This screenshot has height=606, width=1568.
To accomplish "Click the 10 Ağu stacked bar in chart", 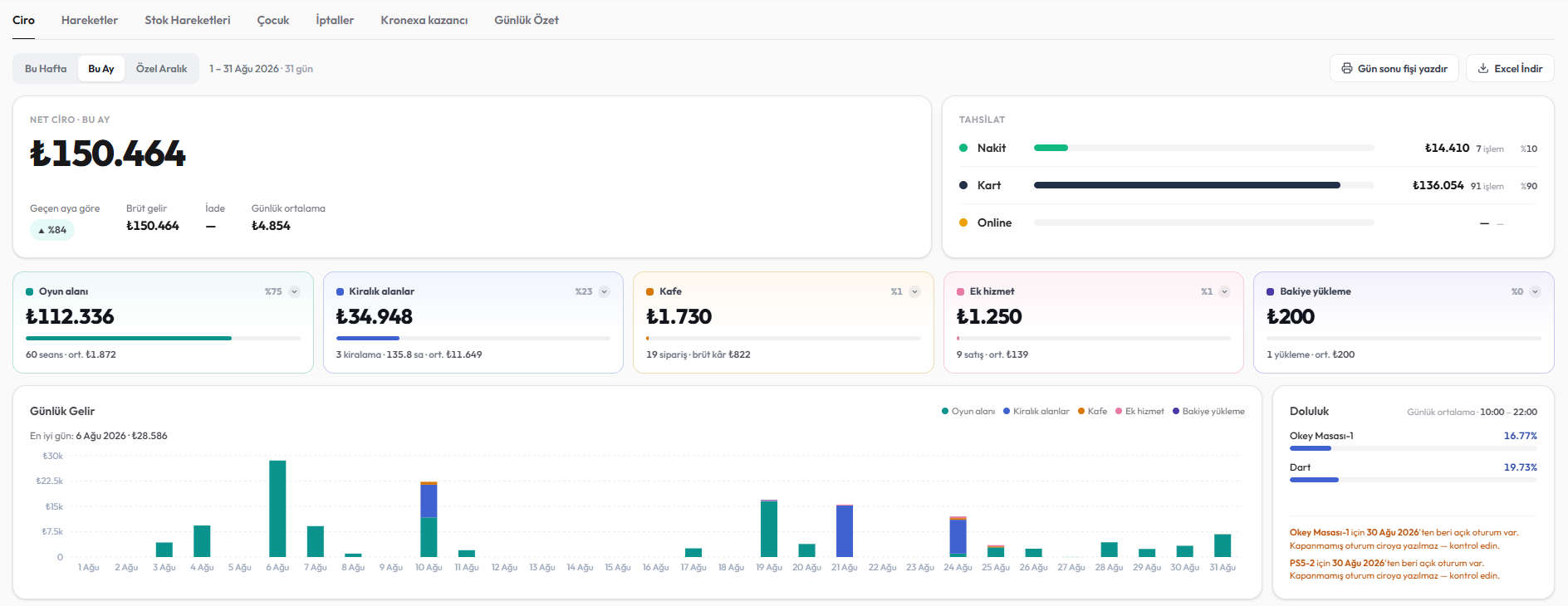I will pos(429,519).
